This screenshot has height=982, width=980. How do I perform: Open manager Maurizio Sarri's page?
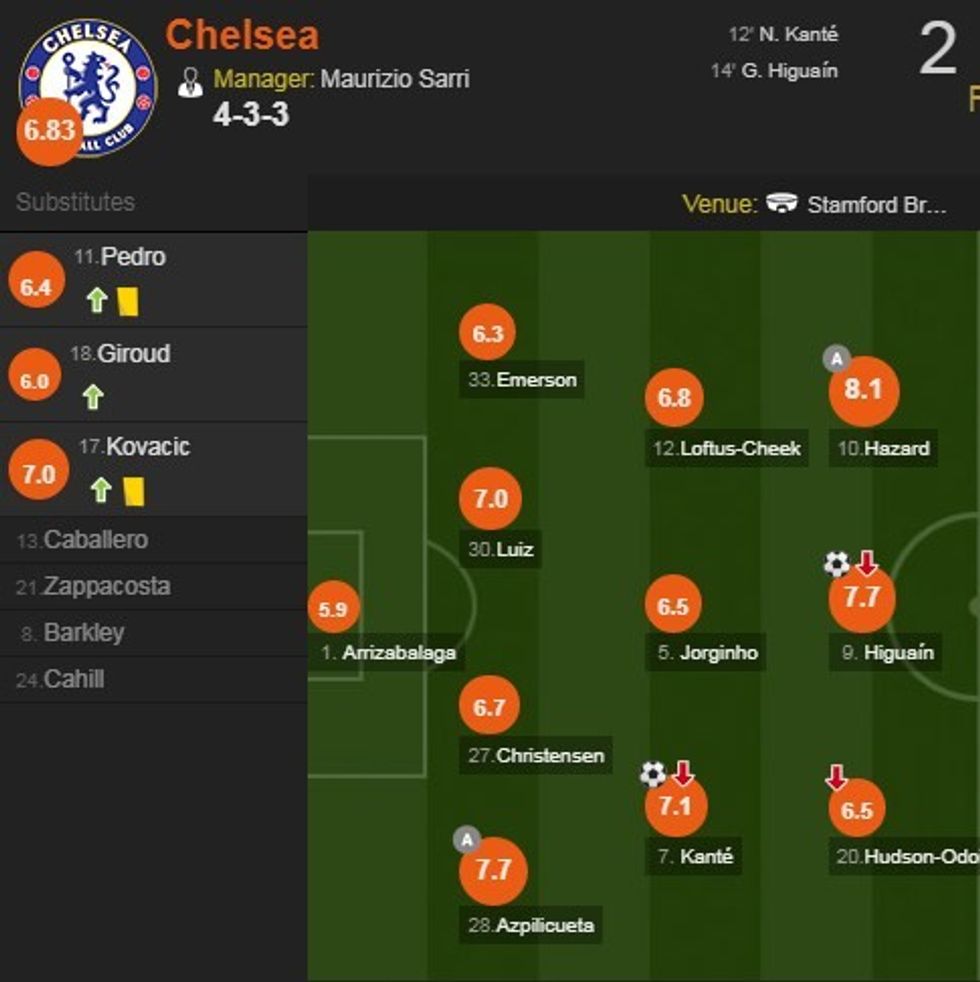click(394, 79)
